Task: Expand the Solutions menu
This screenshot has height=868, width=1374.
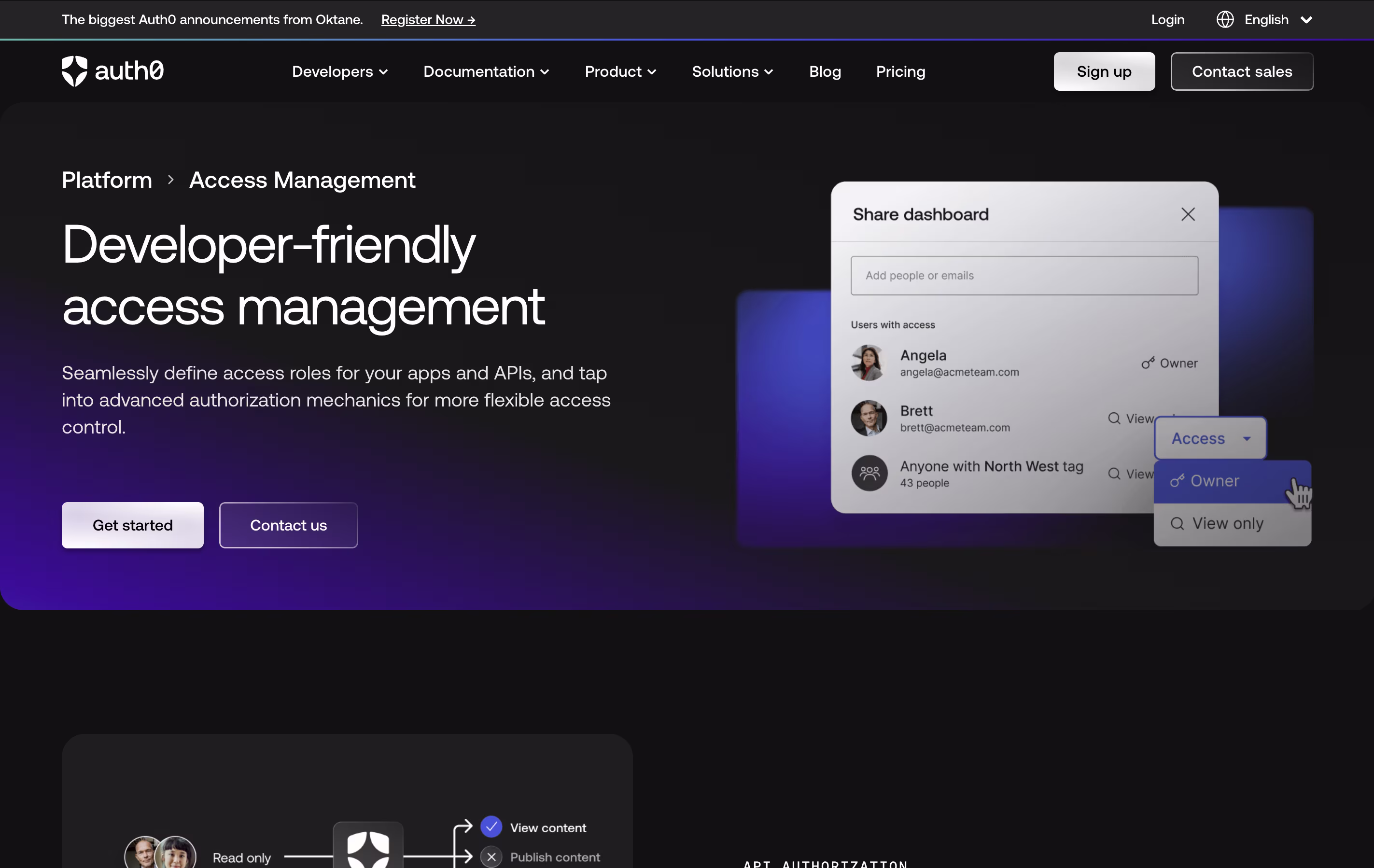Action: click(x=733, y=71)
